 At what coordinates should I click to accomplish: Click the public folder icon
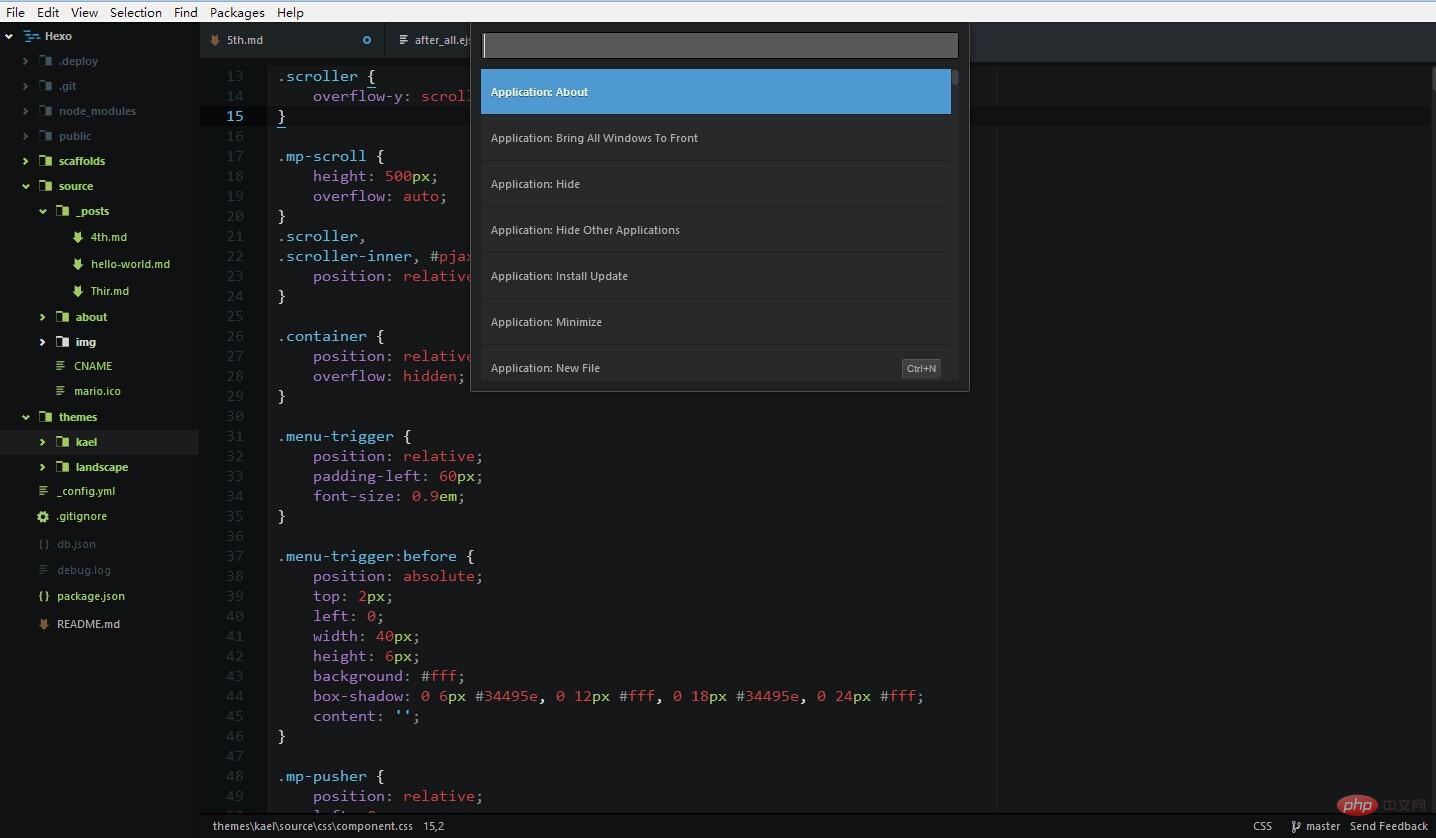(45, 136)
